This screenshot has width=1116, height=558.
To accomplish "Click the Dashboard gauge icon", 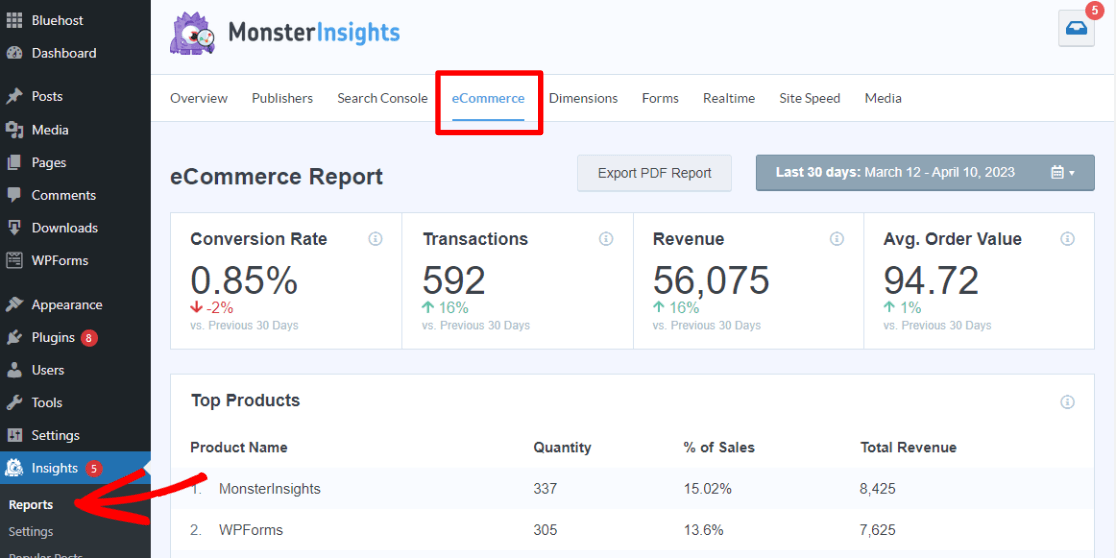I will click(14, 53).
